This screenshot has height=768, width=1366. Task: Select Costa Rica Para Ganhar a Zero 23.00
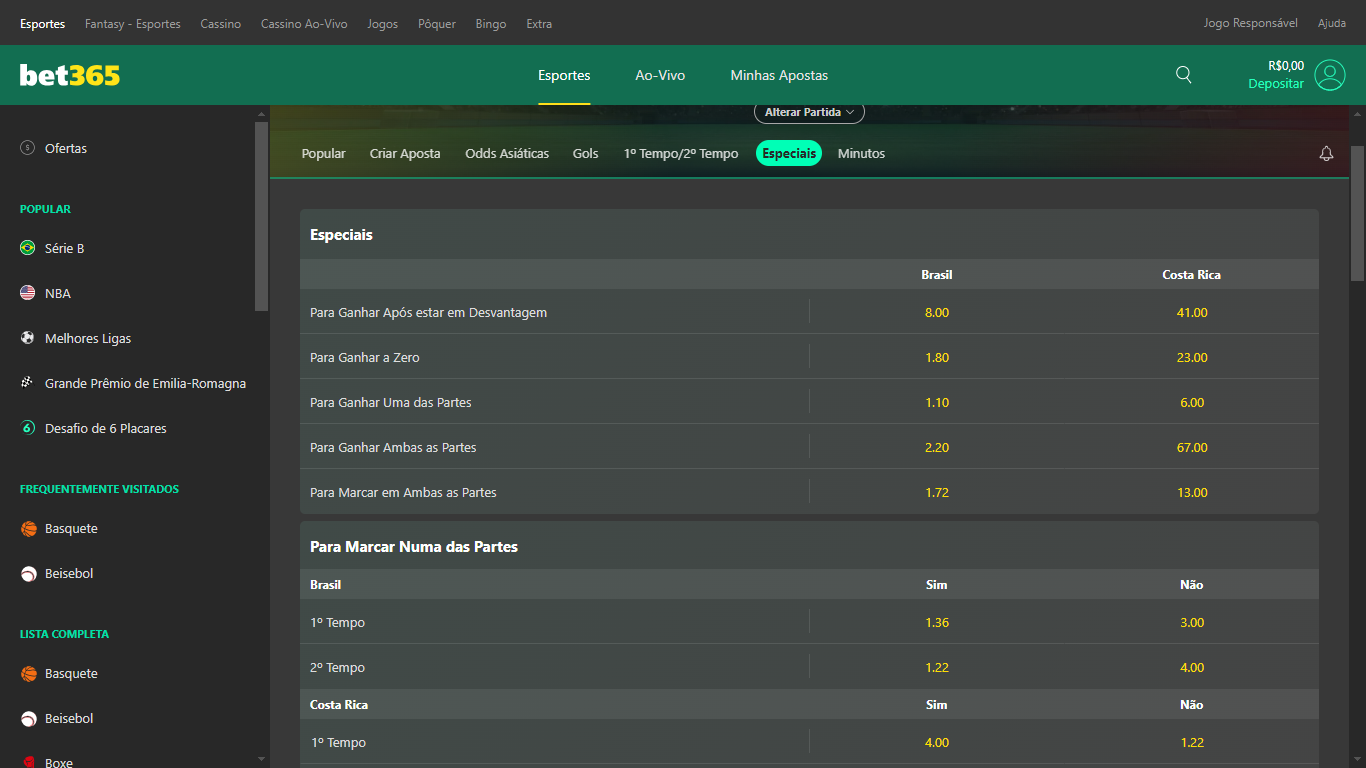(1192, 357)
